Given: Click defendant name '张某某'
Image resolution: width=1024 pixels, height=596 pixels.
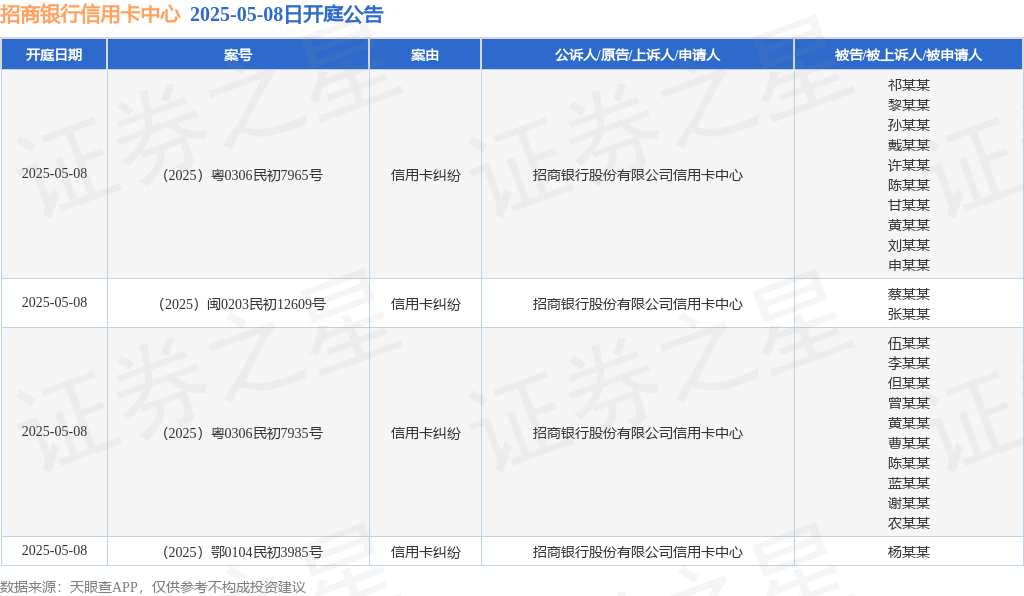Looking at the screenshot, I should pos(908,314).
